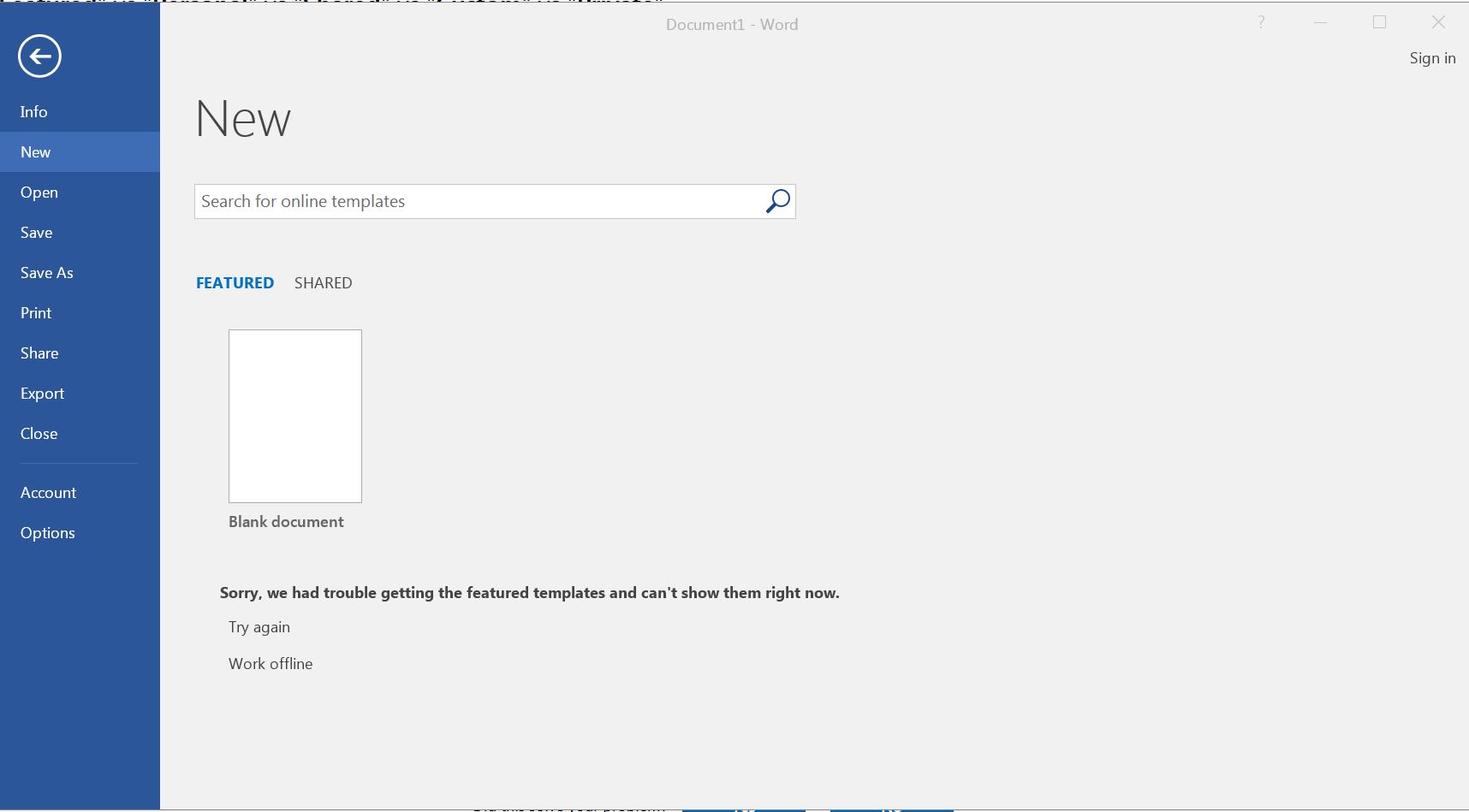
Task: Choose Save from the sidebar
Action: tap(80, 233)
